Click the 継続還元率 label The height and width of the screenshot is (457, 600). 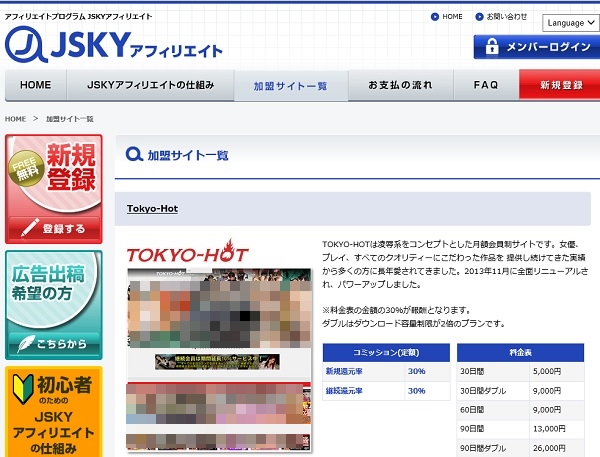[x=344, y=391]
